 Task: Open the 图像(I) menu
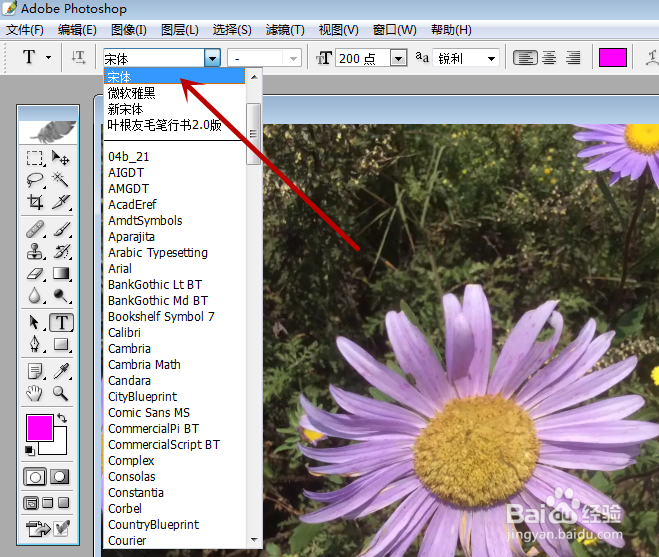tap(129, 30)
